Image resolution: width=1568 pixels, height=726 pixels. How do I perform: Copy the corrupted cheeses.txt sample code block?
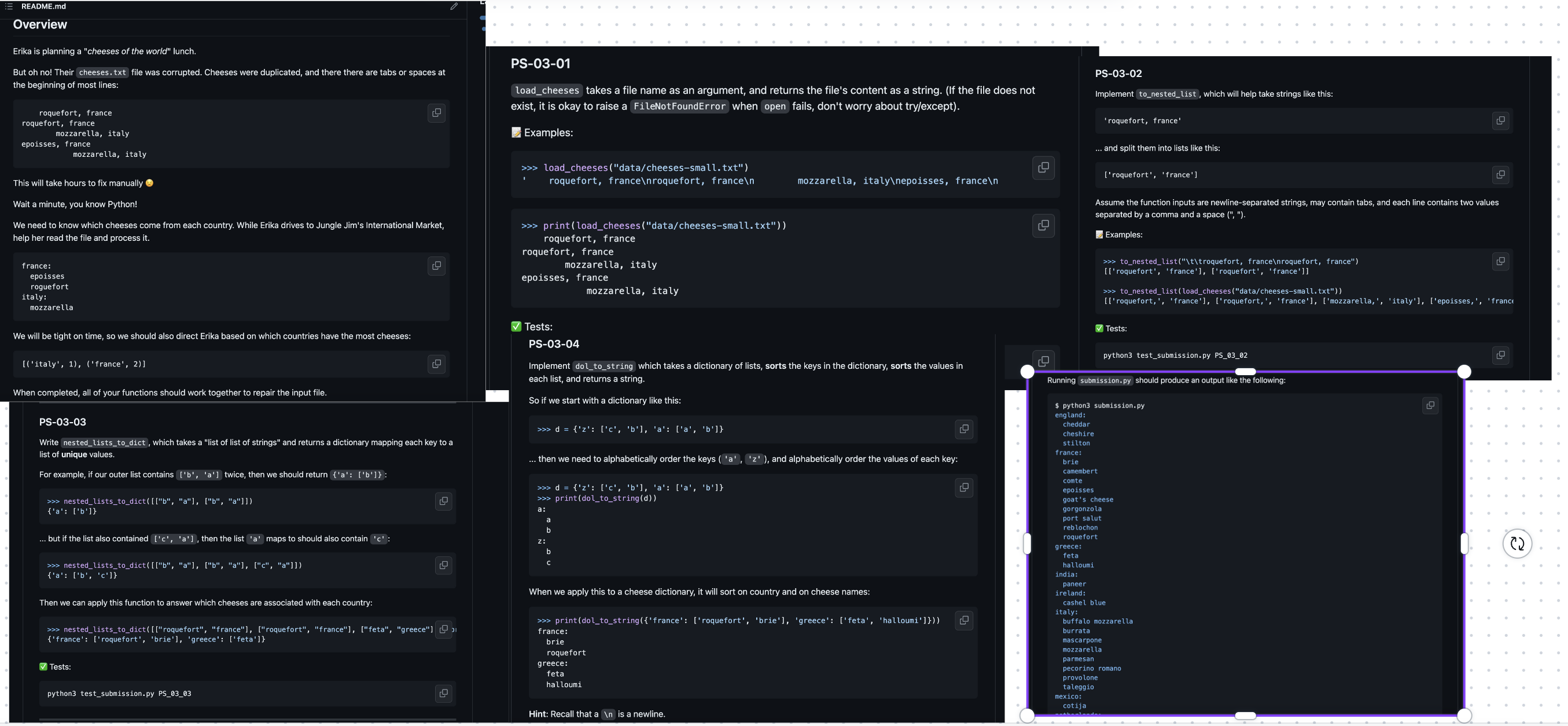(436, 113)
